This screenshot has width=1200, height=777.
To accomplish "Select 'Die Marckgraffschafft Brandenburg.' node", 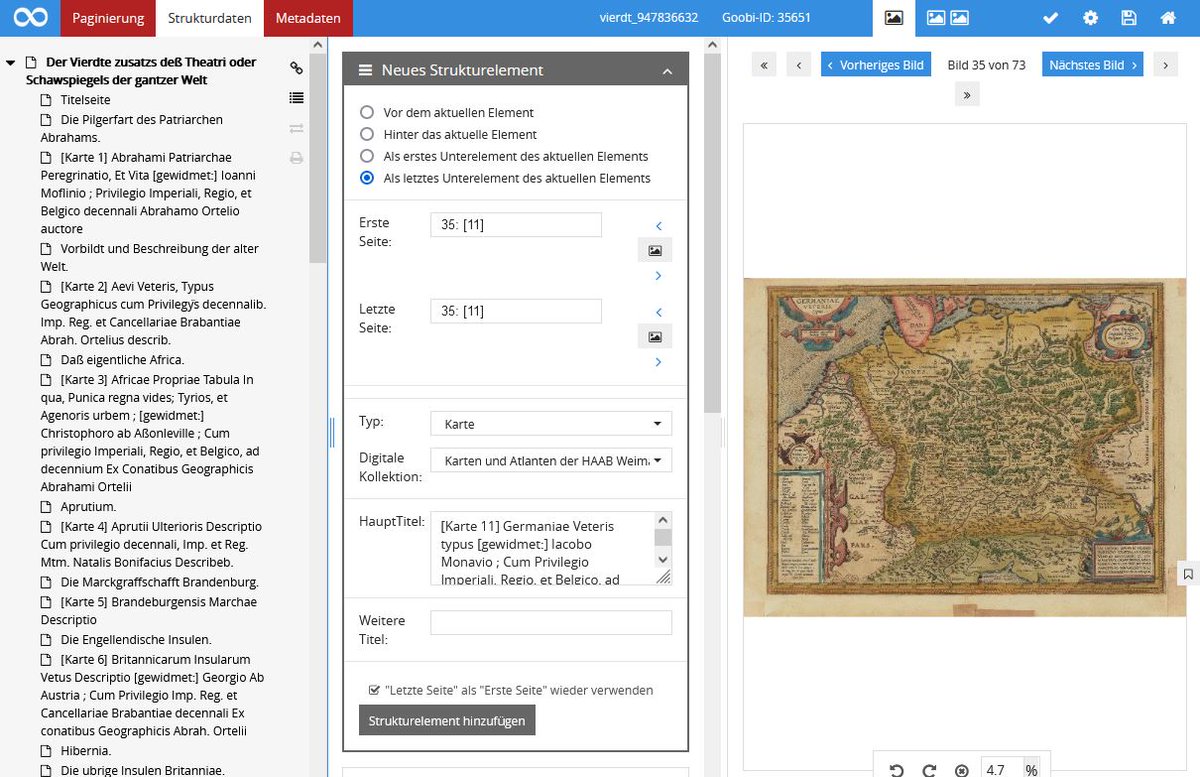I will [159, 582].
